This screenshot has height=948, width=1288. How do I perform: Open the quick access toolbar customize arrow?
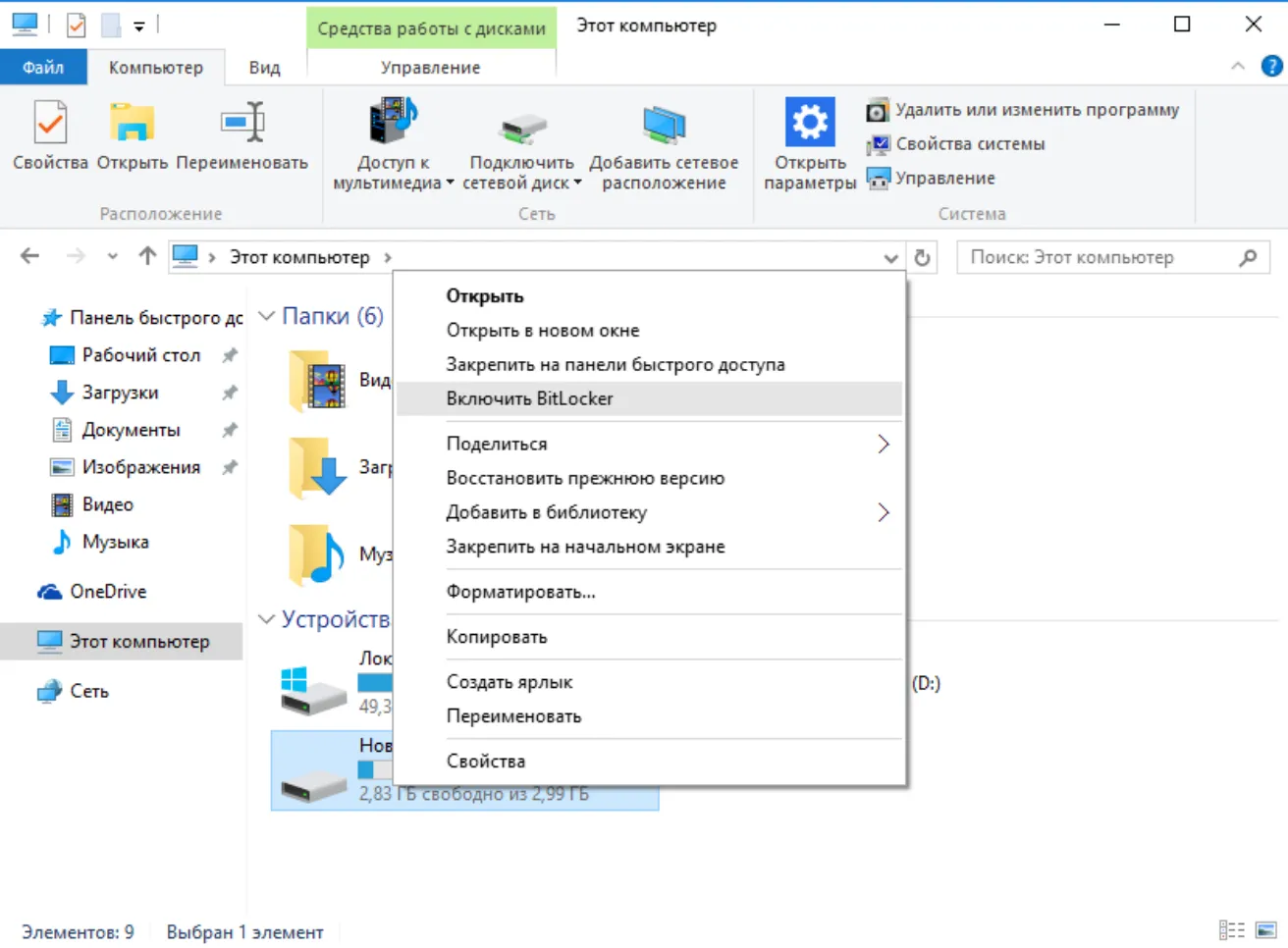139,26
